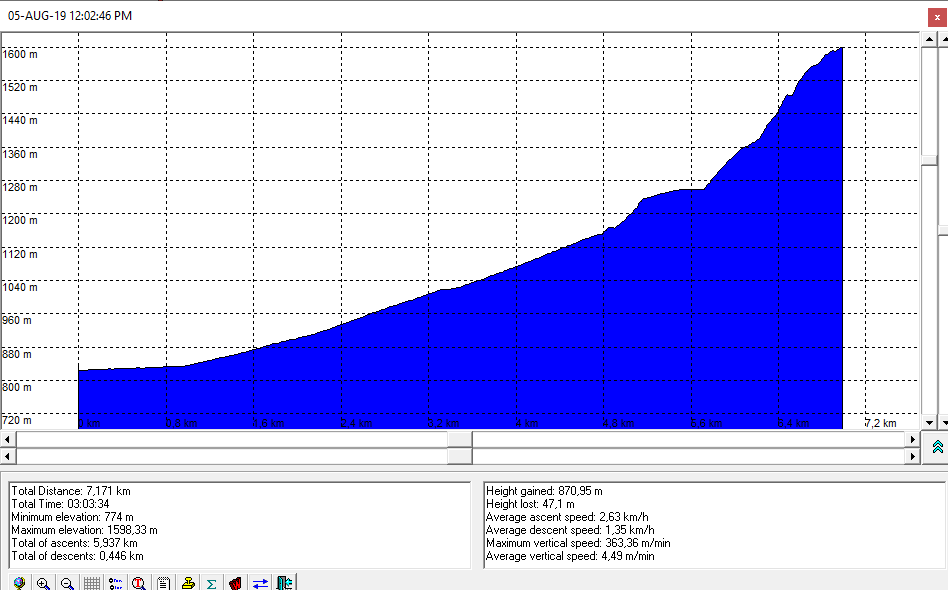Click right arrow of lower horizontal scrollbar
The height and width of the screenshot is (590, 948).
913,456
